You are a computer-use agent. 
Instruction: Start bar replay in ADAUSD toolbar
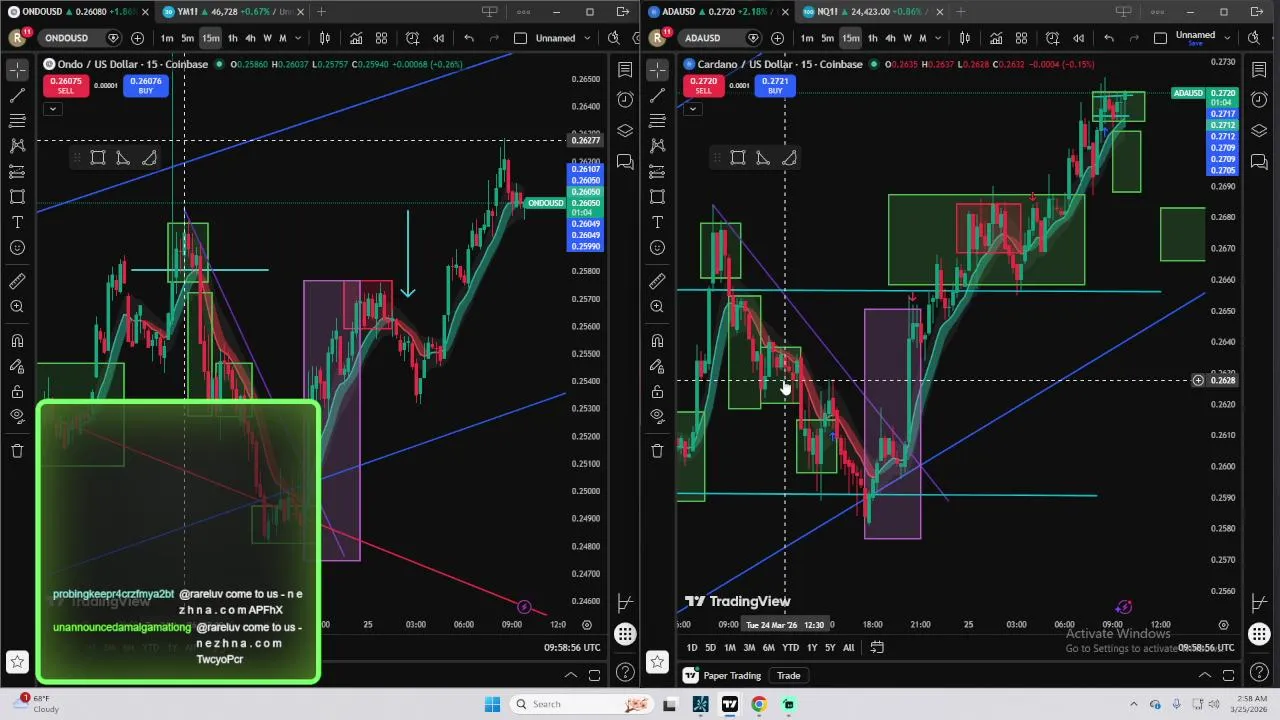click(1078, 38)
